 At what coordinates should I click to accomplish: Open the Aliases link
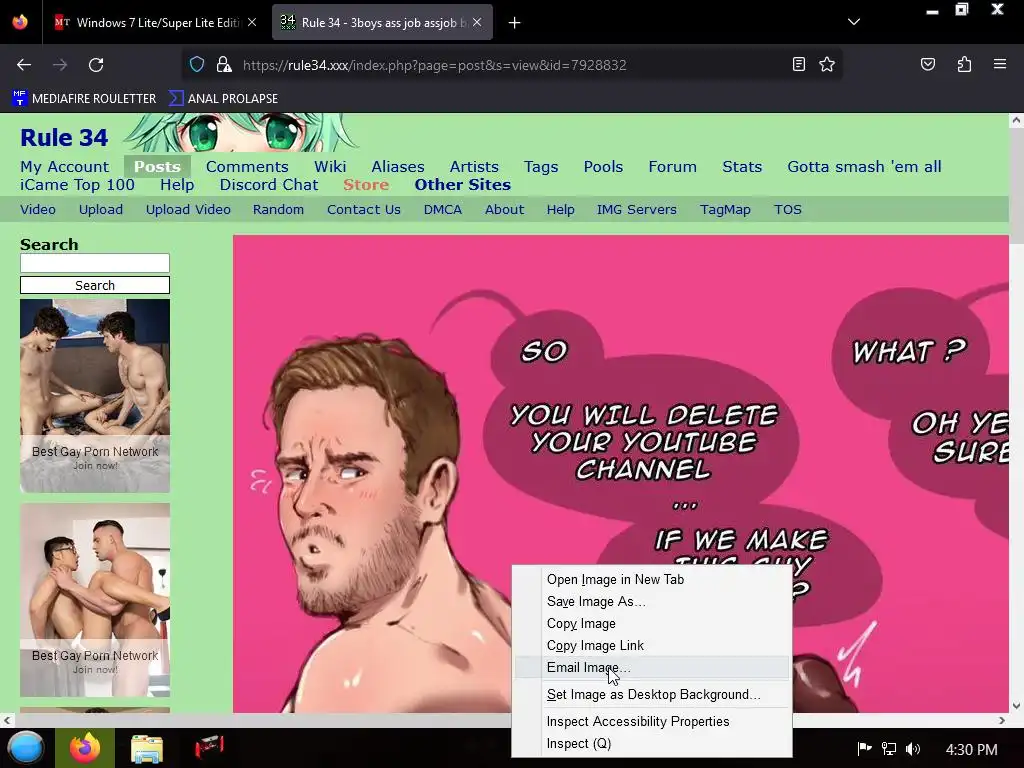pyautogui.click(x=398, y=167)
